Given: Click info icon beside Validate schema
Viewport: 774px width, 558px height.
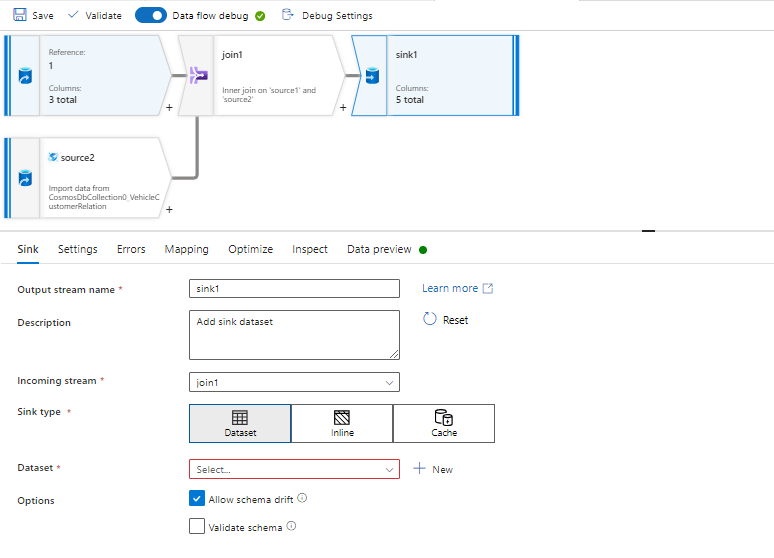Looking at the screenshot, I should coord(291,526).
